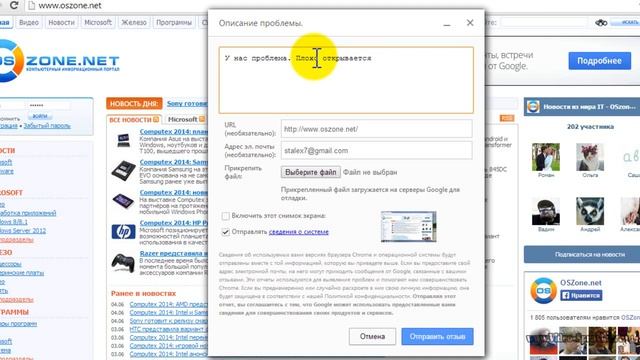This screenshot has width=640, height=360.
Task: Click the Facebook Нравится button
Action: coord(581,295)
